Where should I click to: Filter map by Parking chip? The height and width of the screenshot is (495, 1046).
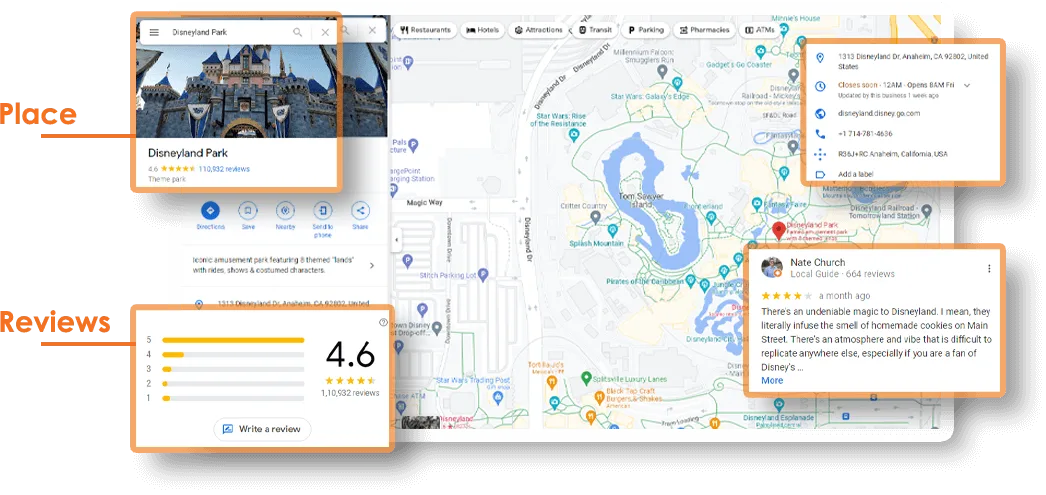(x=646, y=30)
